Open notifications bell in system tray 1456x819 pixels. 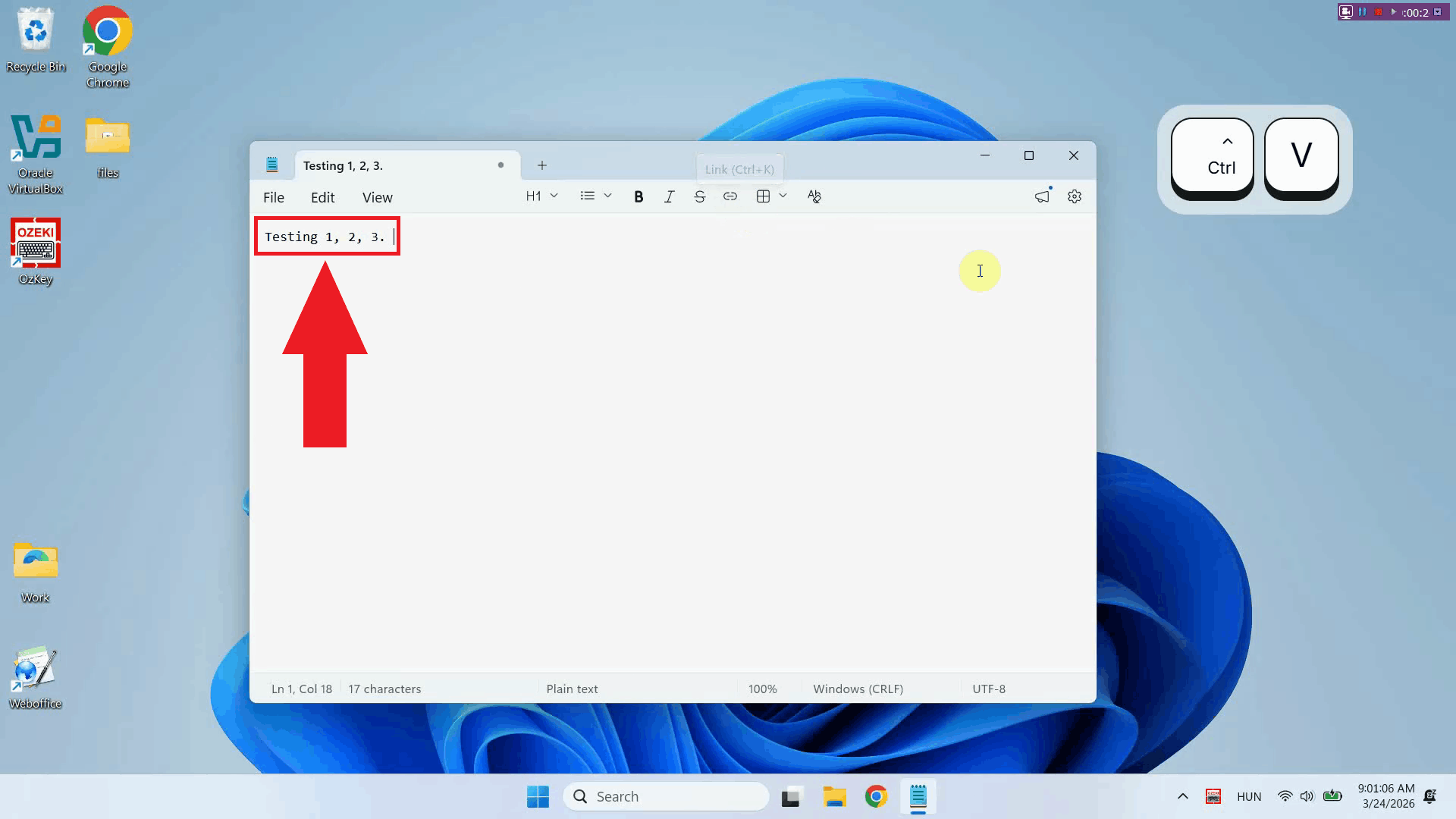(x=1430, y=796)
